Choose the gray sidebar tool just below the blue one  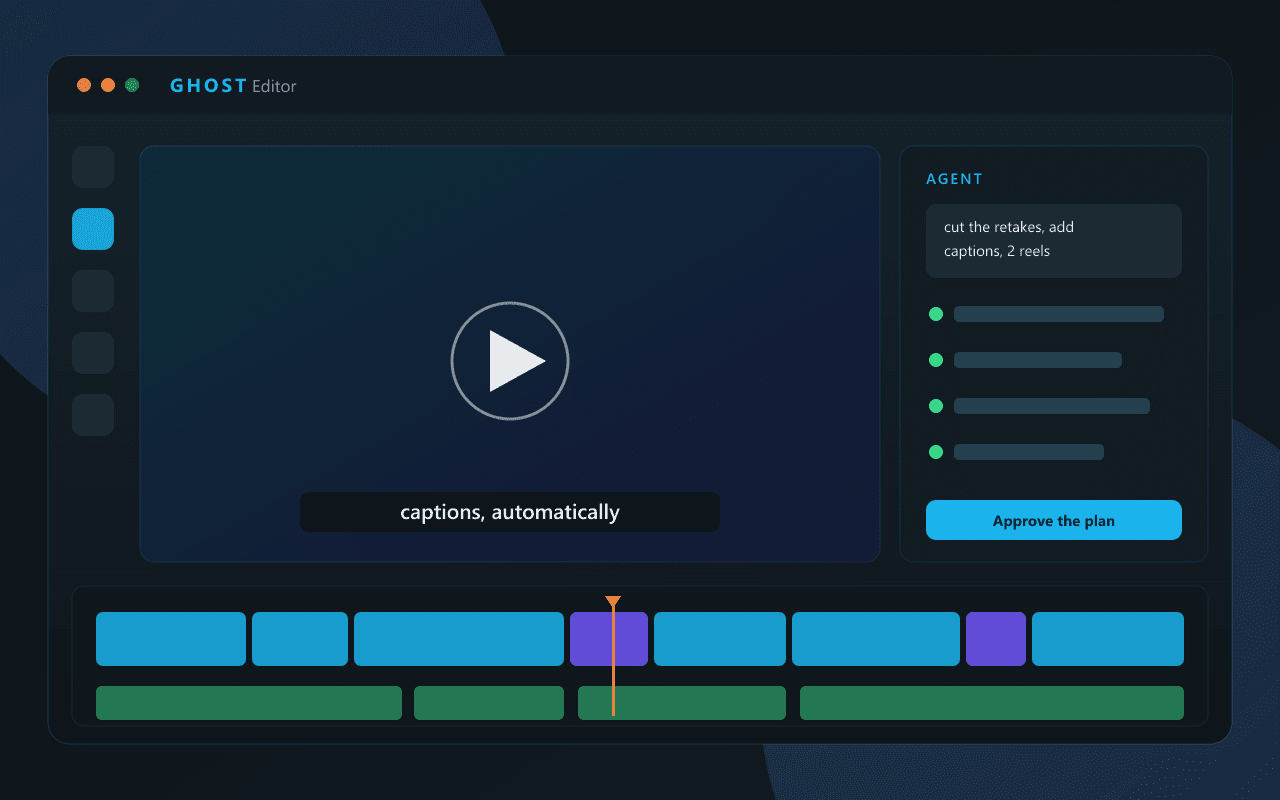pos(93,291)
